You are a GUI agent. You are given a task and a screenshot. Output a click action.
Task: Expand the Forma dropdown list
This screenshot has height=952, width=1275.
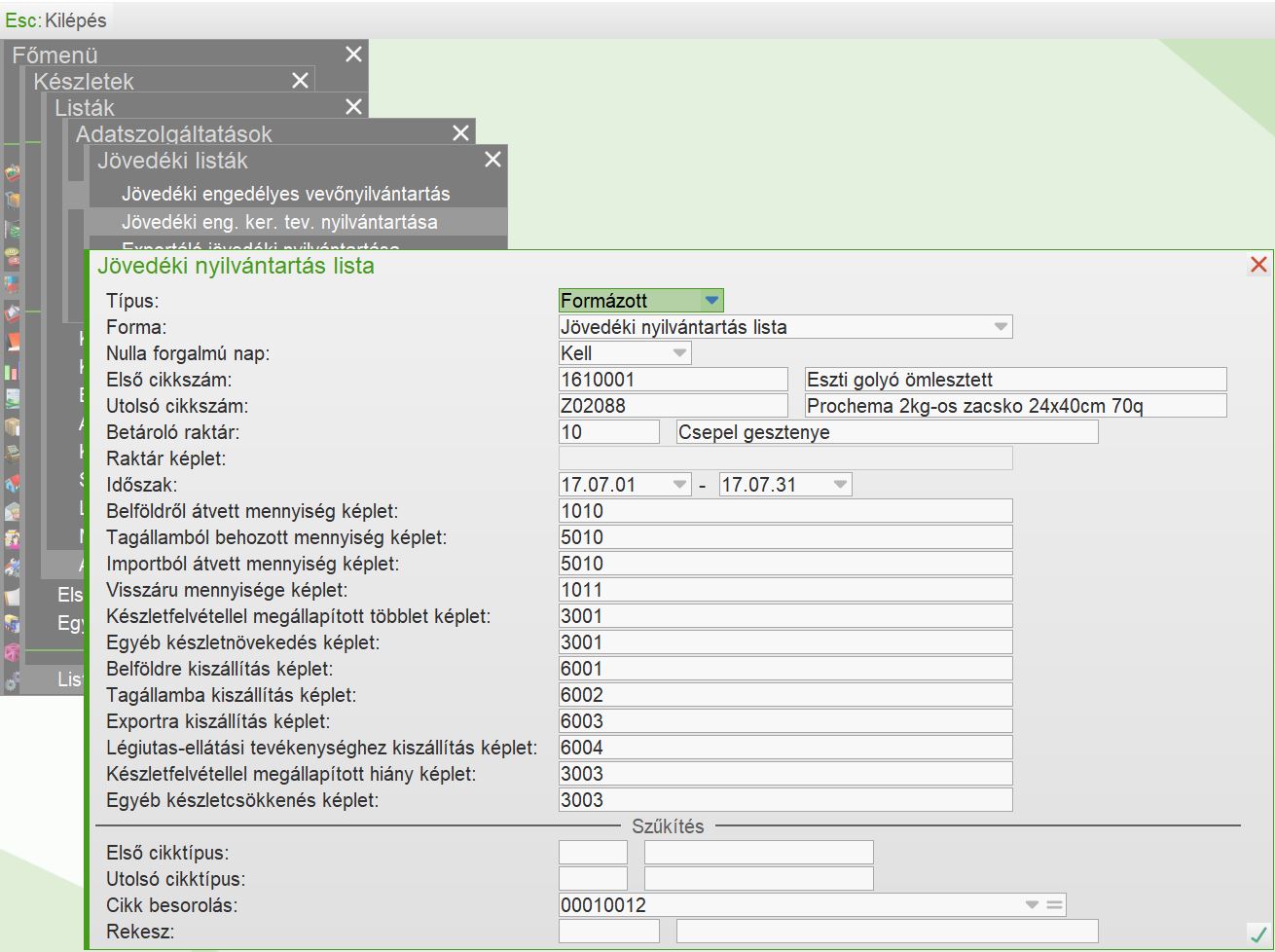[1001, 327]
